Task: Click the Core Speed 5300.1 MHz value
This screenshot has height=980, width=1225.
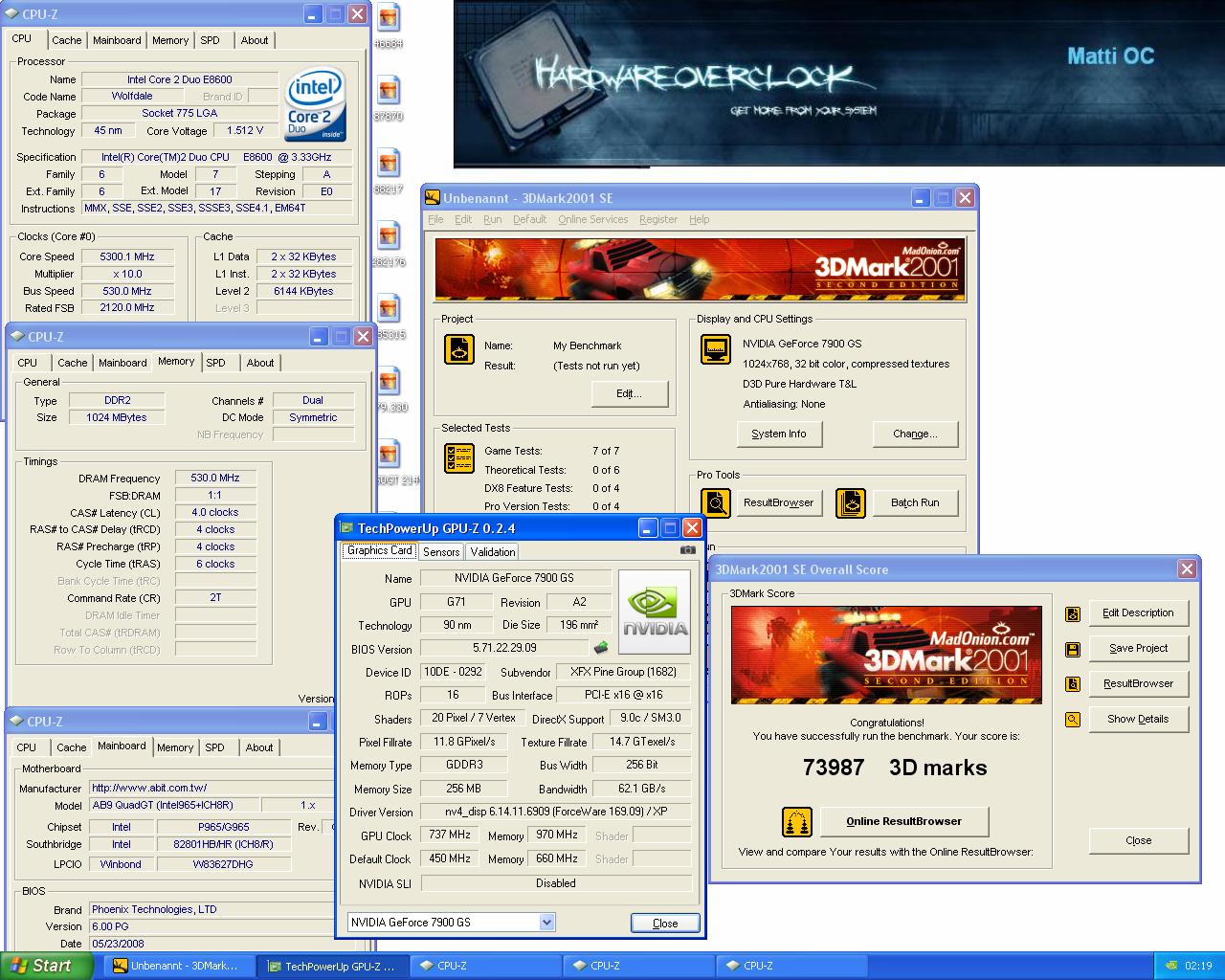Action: point(127,256)
